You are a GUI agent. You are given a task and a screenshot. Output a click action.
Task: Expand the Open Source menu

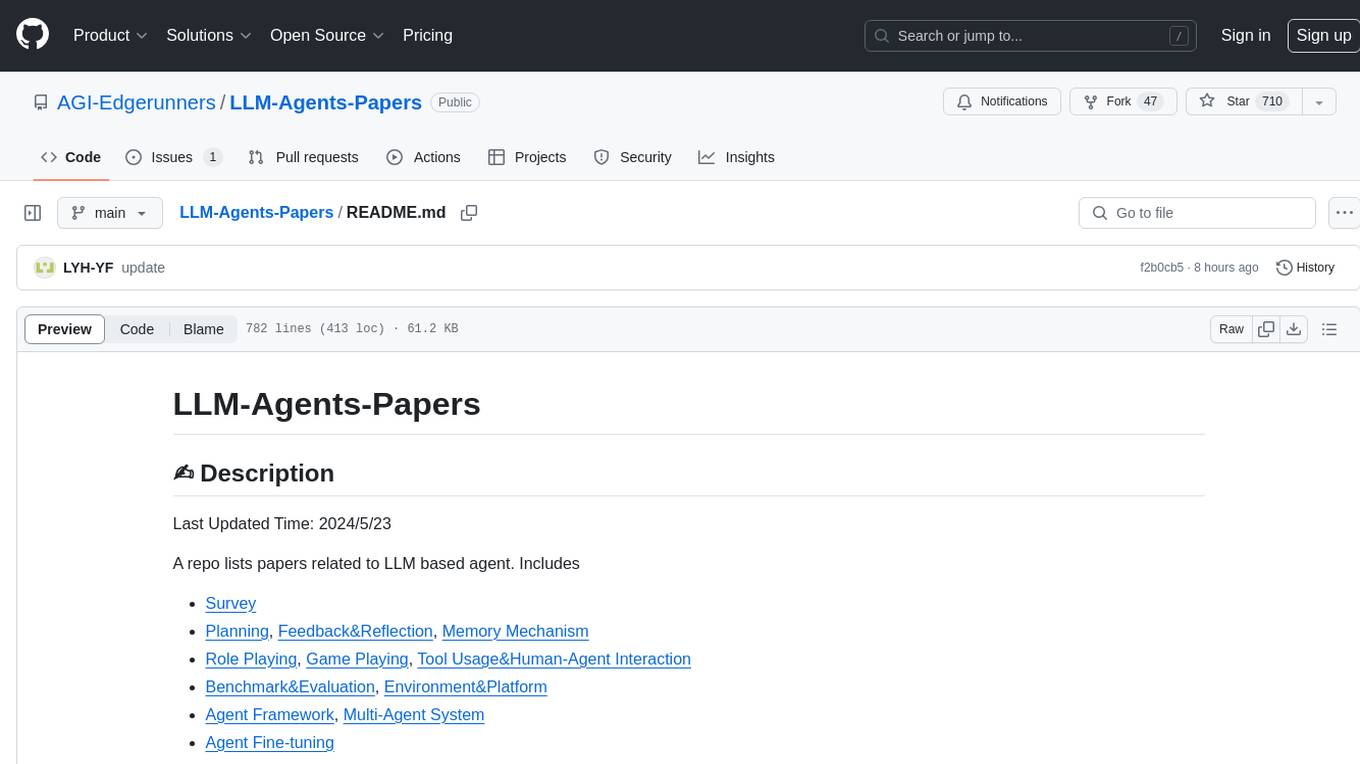click(327, 35)
